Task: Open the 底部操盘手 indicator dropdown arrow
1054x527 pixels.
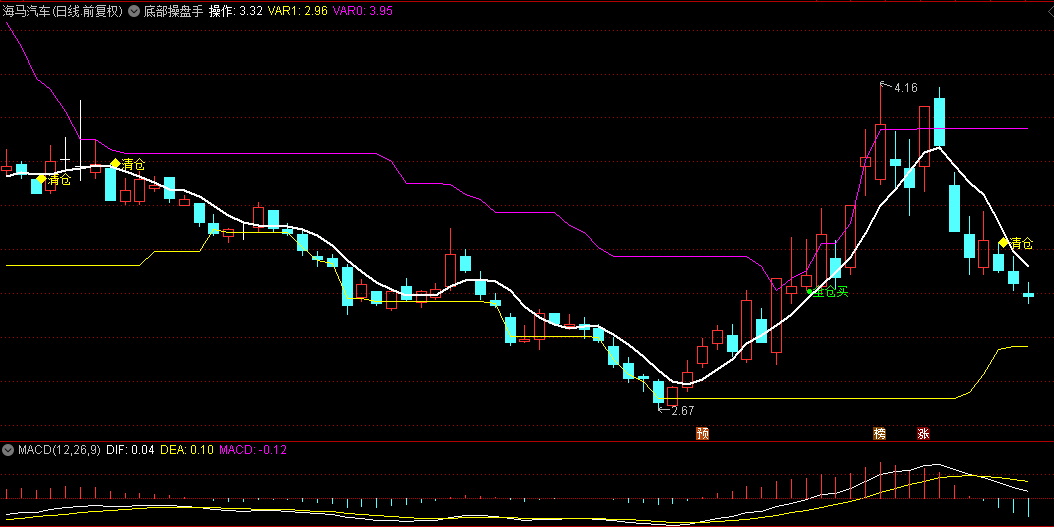Action: click(133, 11)
